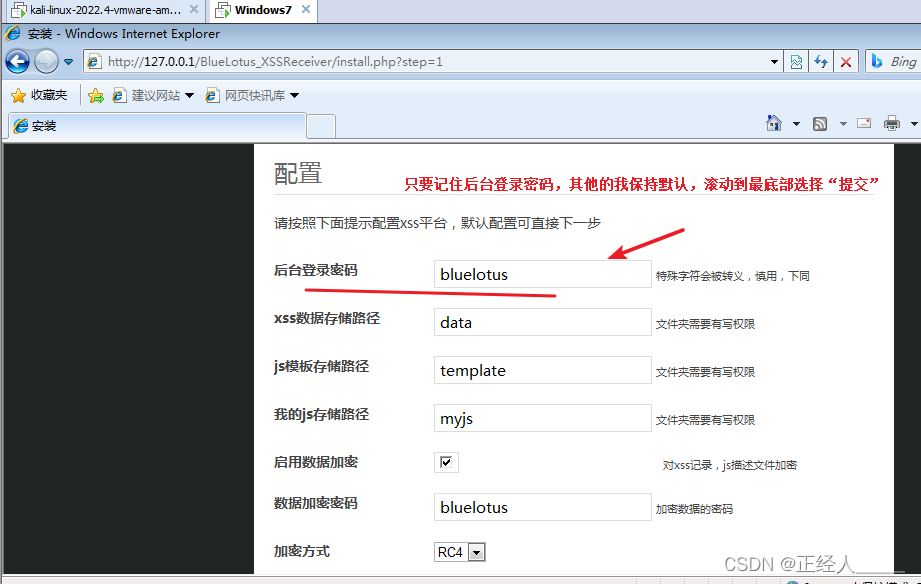Click the 特殊字符会被转义，慎用，下同 hint text

732,276
